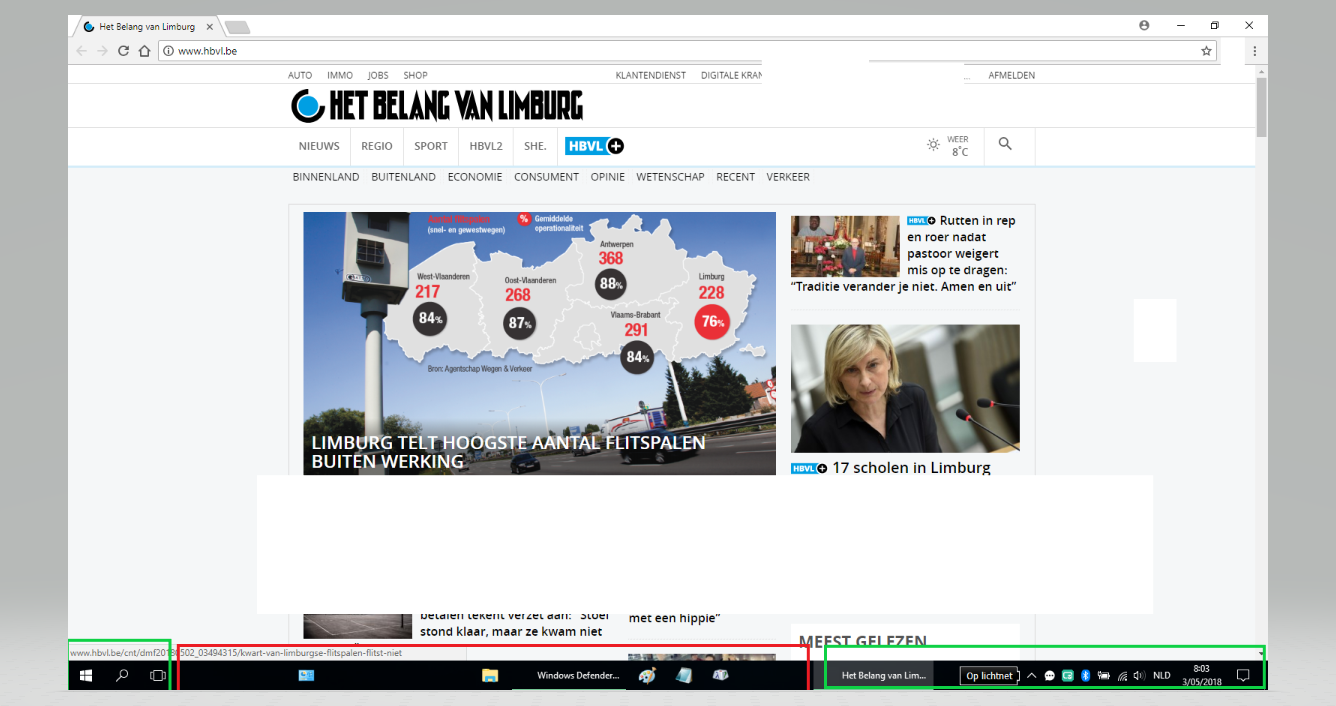This screenshot has width=1336, height=706.
Task: Click the AFMELDEN link
Action: tap(1011, 75)
